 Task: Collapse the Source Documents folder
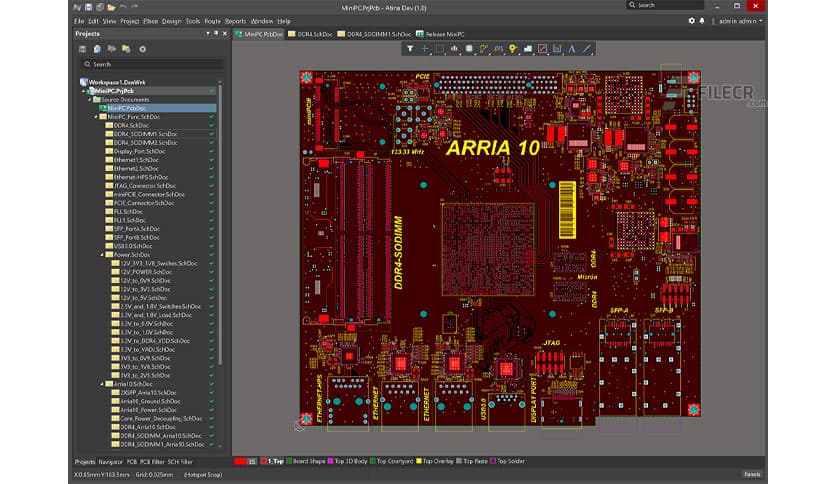coord(90,100)
